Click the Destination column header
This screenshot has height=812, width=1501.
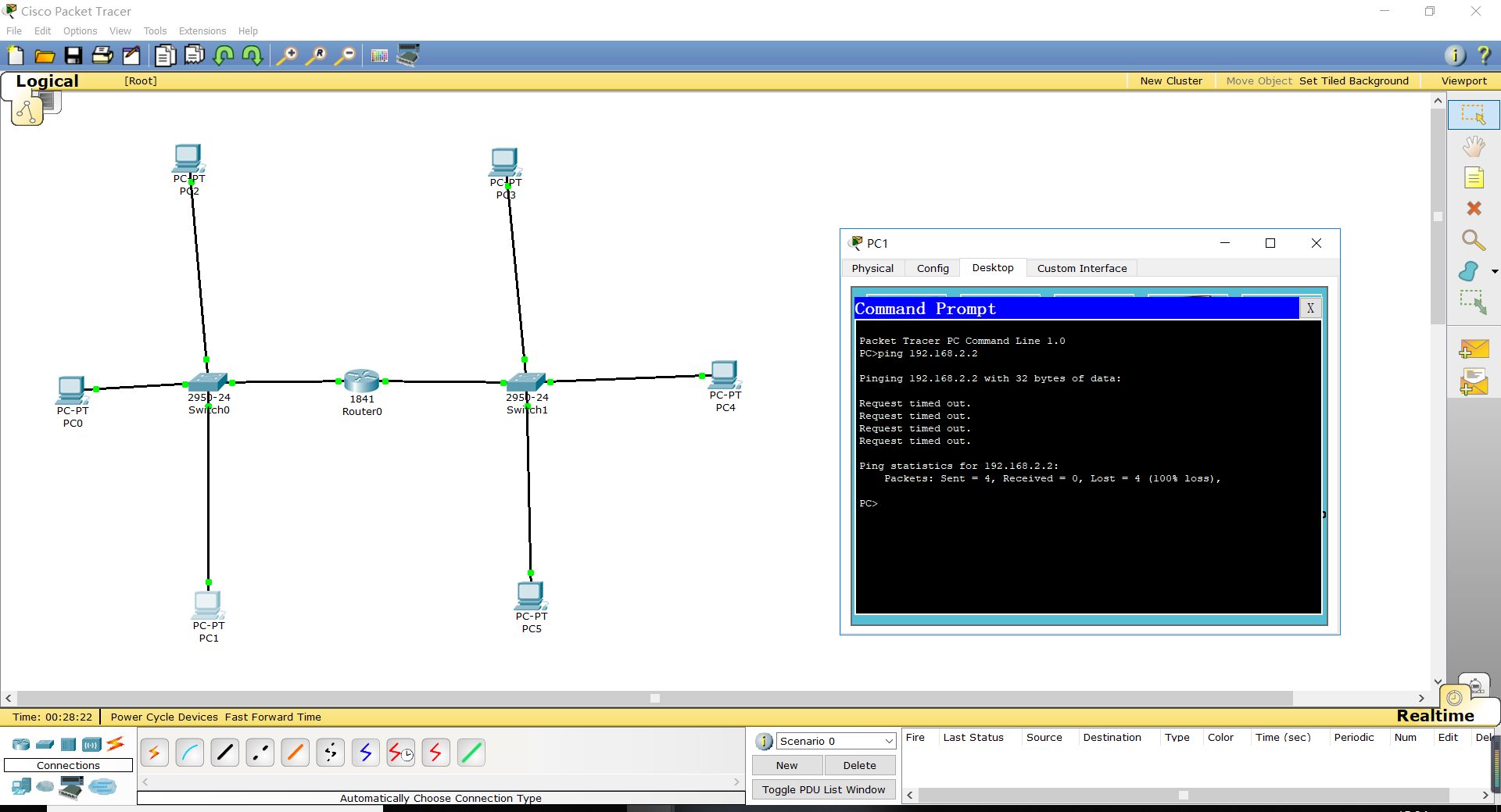pyautogui.click(x=1112, y=737)
